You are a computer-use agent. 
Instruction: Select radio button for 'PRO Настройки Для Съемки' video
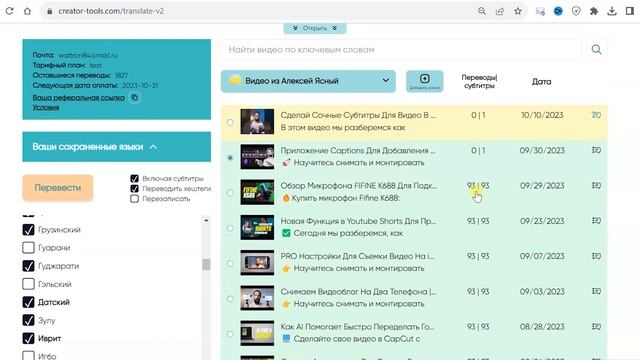click(x=230, y=263)
